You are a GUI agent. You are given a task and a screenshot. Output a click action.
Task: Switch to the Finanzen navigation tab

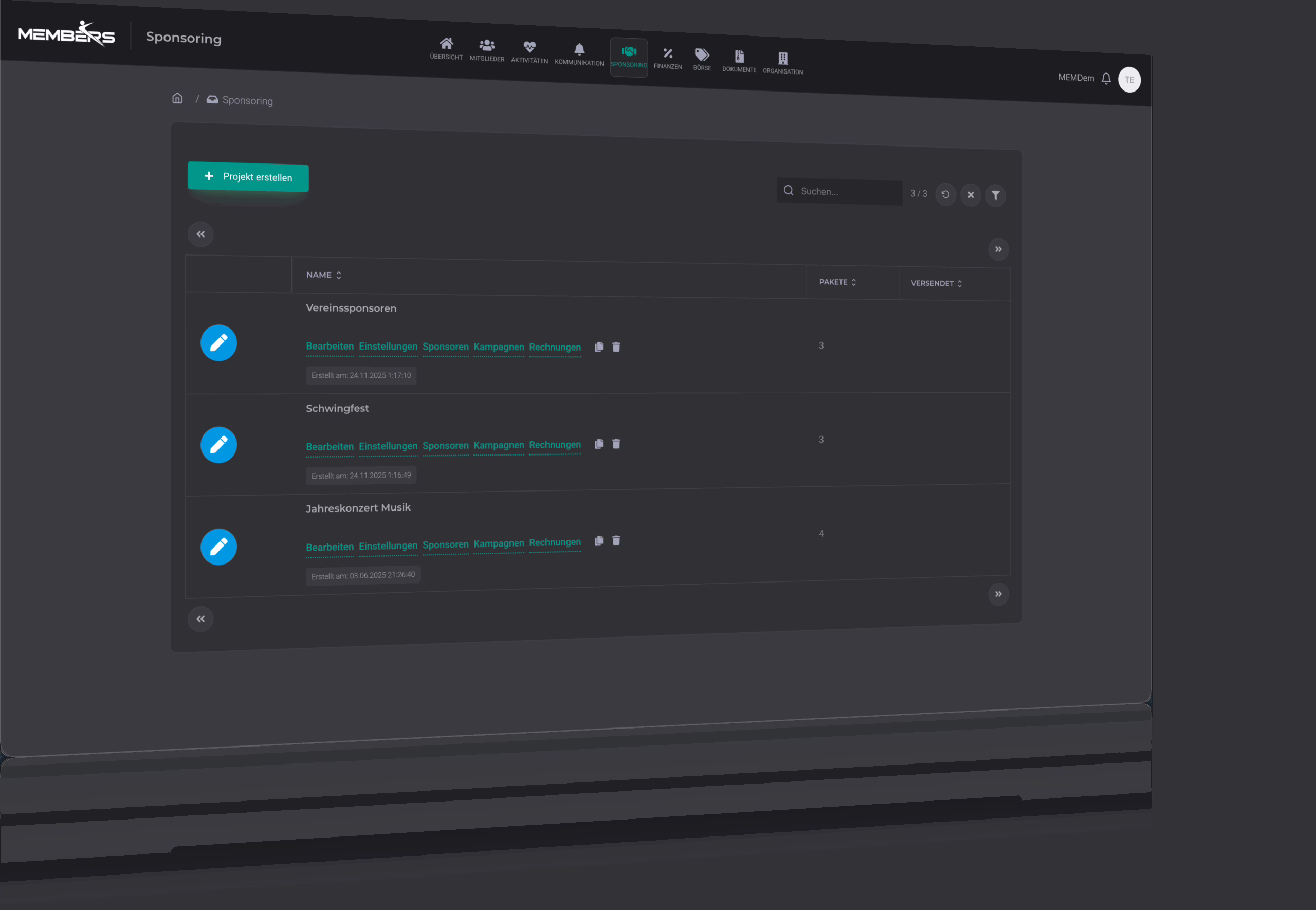pos(667,59)
